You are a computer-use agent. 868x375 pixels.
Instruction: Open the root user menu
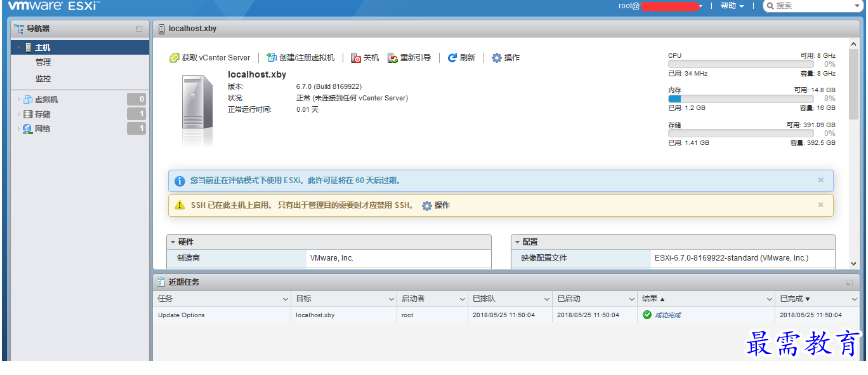tap(660, 6)
